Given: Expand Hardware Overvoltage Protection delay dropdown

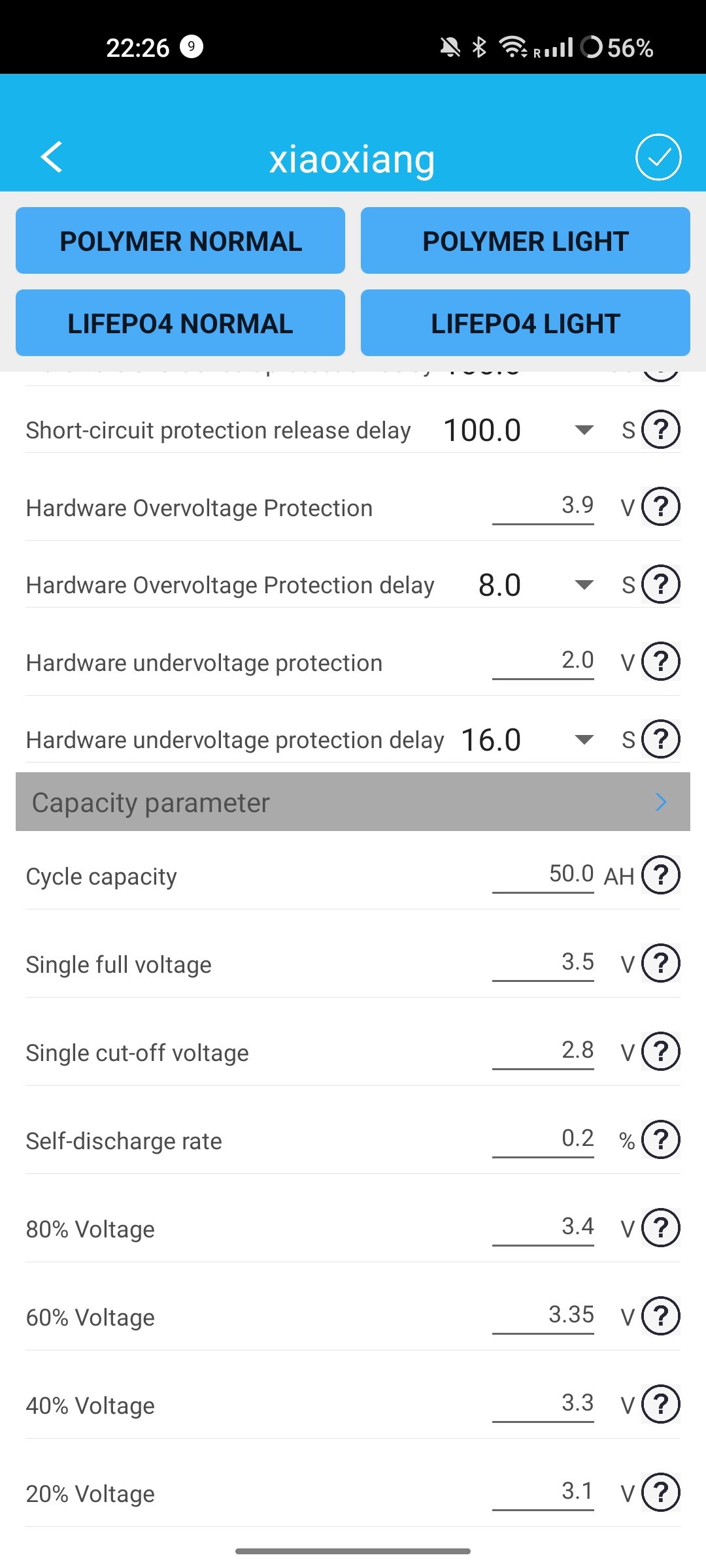Looking at the screenshot, I should 583,585.
